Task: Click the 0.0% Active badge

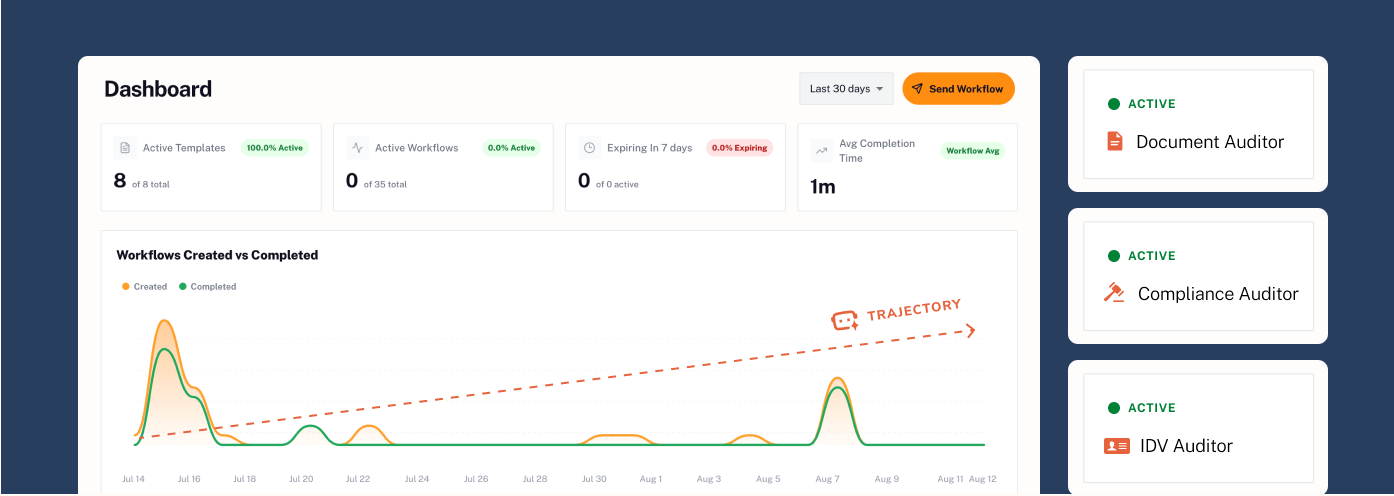Action: click(511, 148)
